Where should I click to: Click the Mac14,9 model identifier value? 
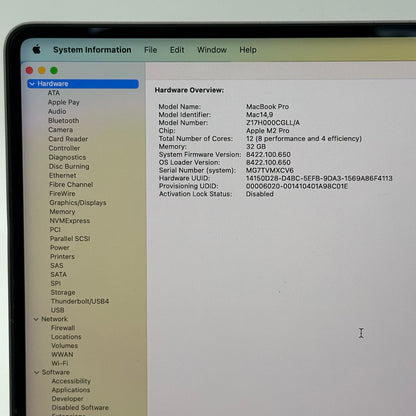coord(260,115)
